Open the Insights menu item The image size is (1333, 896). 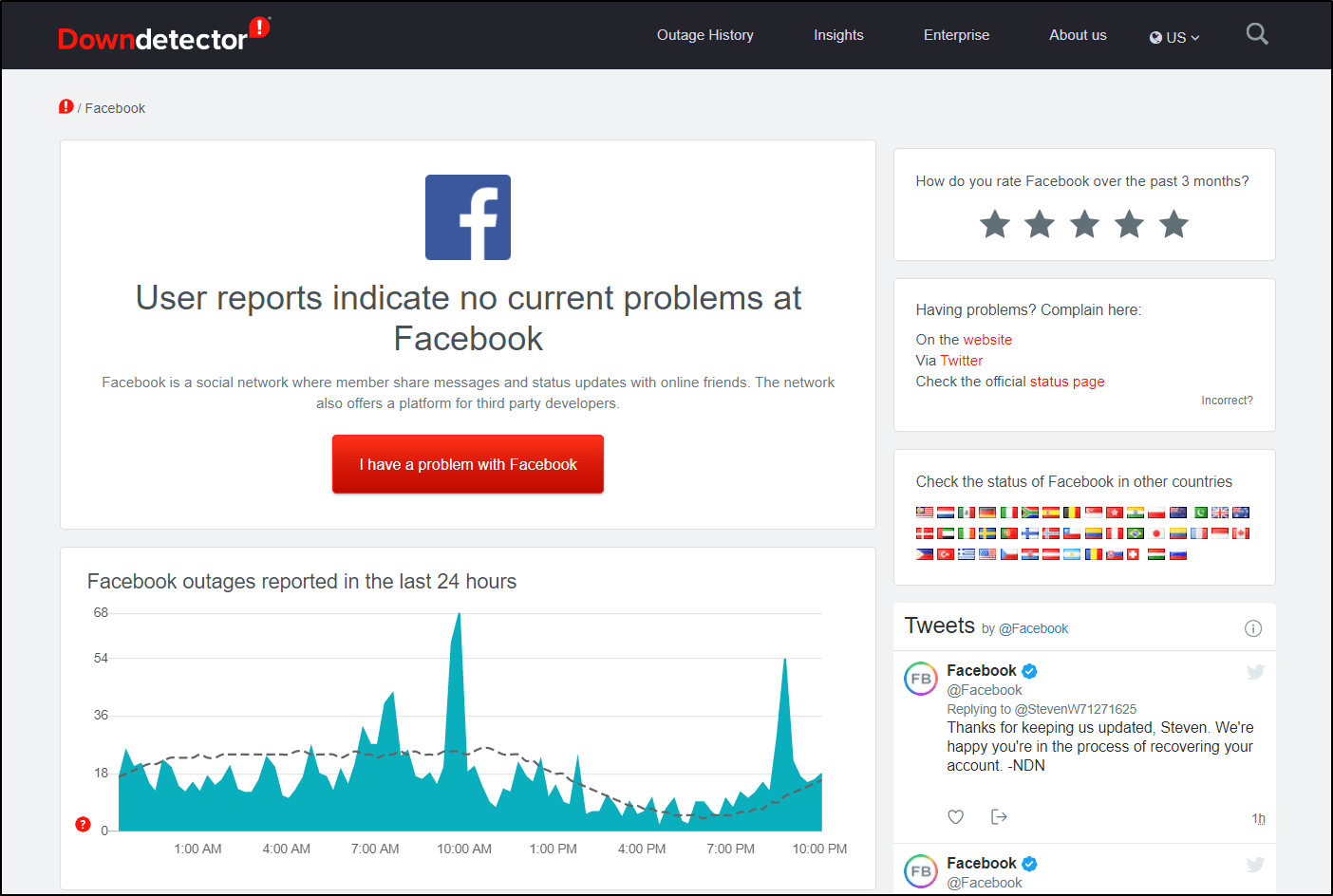click(x=838, y=35)
